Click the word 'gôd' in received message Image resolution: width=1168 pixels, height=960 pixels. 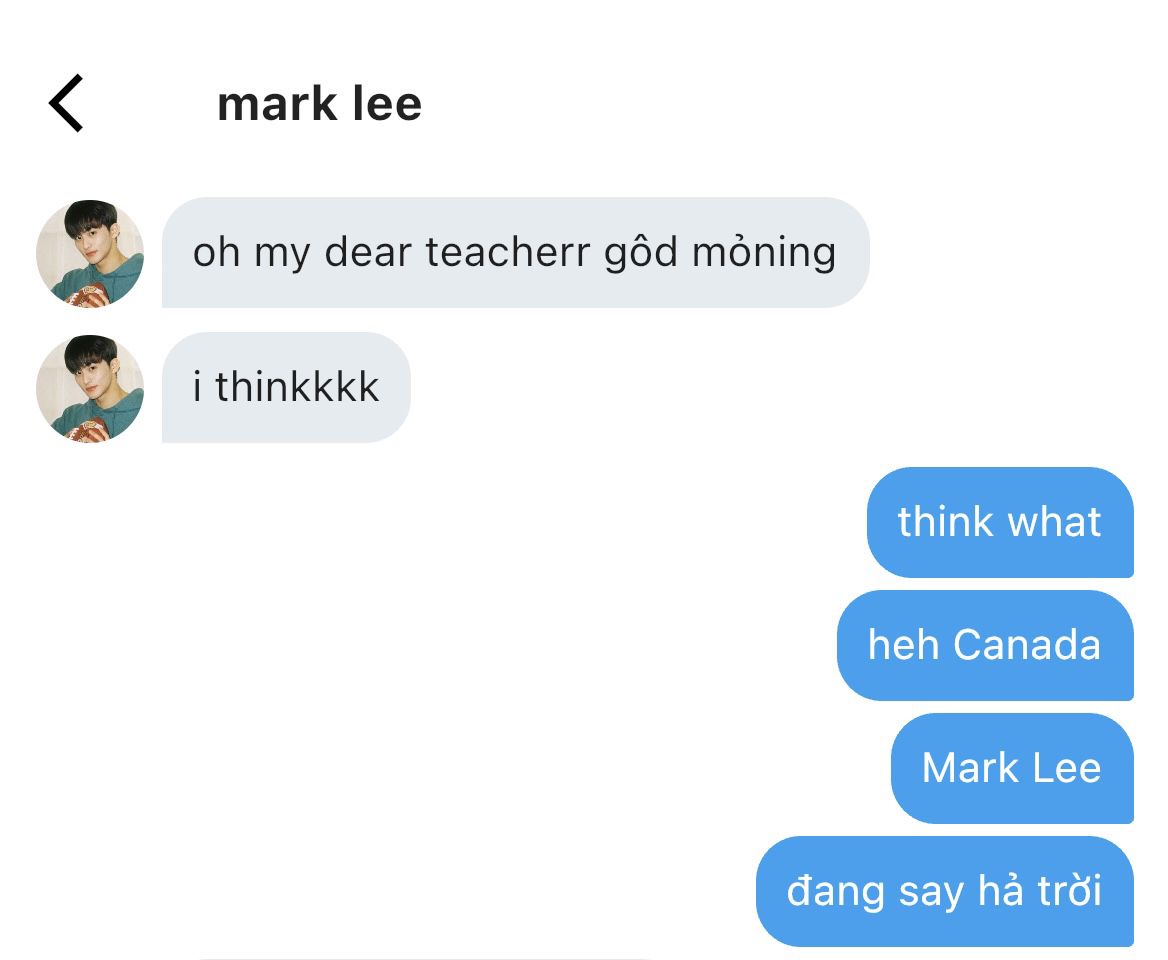tap(641, 252)
